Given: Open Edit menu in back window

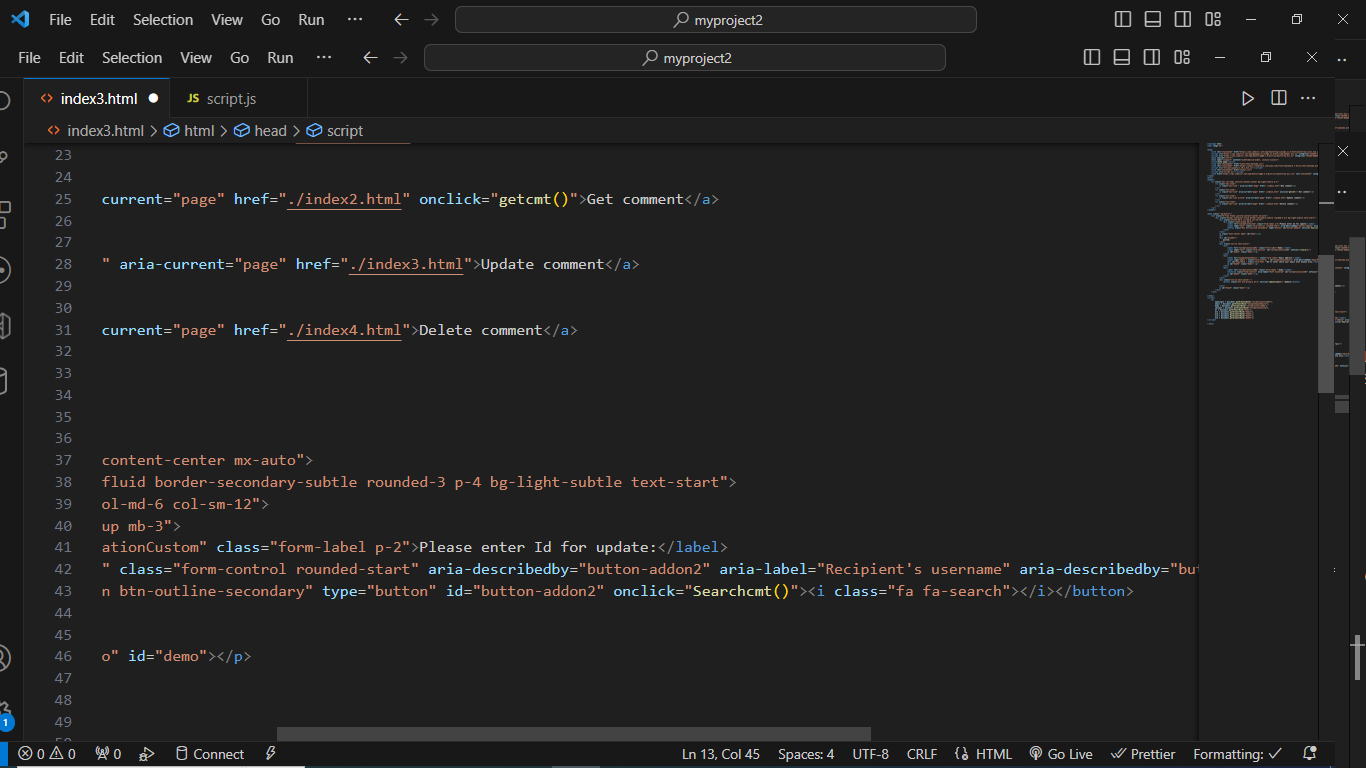Looking at the screenshot, I should [x=102, y=20].
